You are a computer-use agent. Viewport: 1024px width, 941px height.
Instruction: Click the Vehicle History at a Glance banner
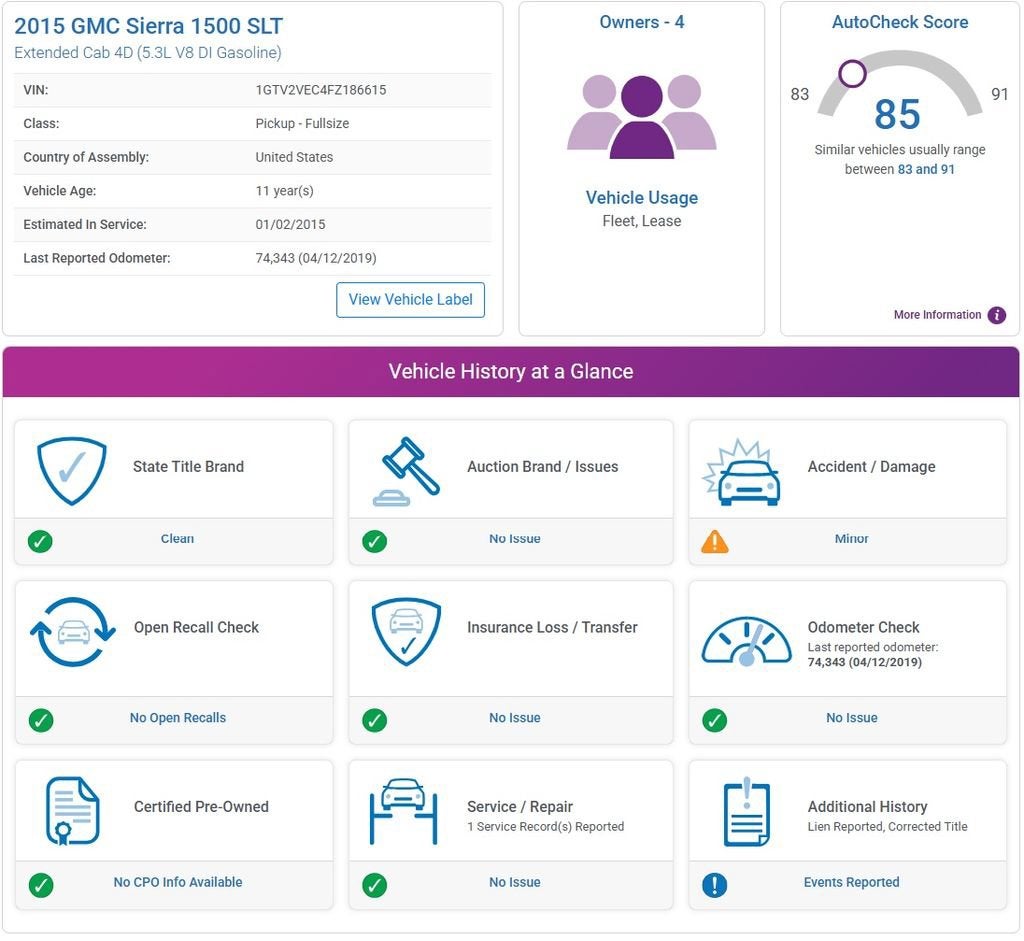point(511,372)
